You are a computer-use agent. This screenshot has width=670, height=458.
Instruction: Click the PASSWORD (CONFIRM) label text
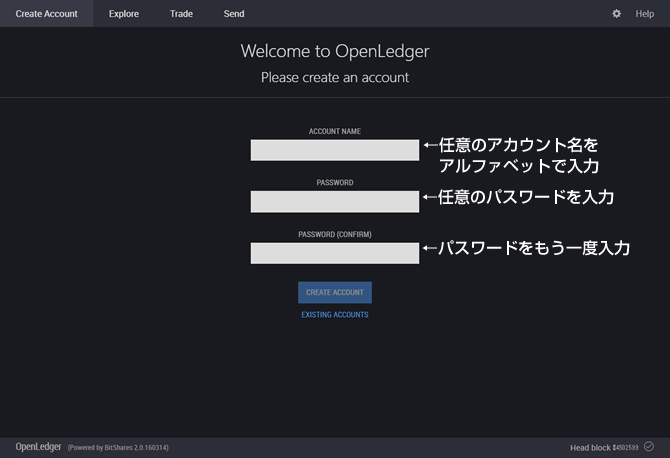(x=334, y=234)
